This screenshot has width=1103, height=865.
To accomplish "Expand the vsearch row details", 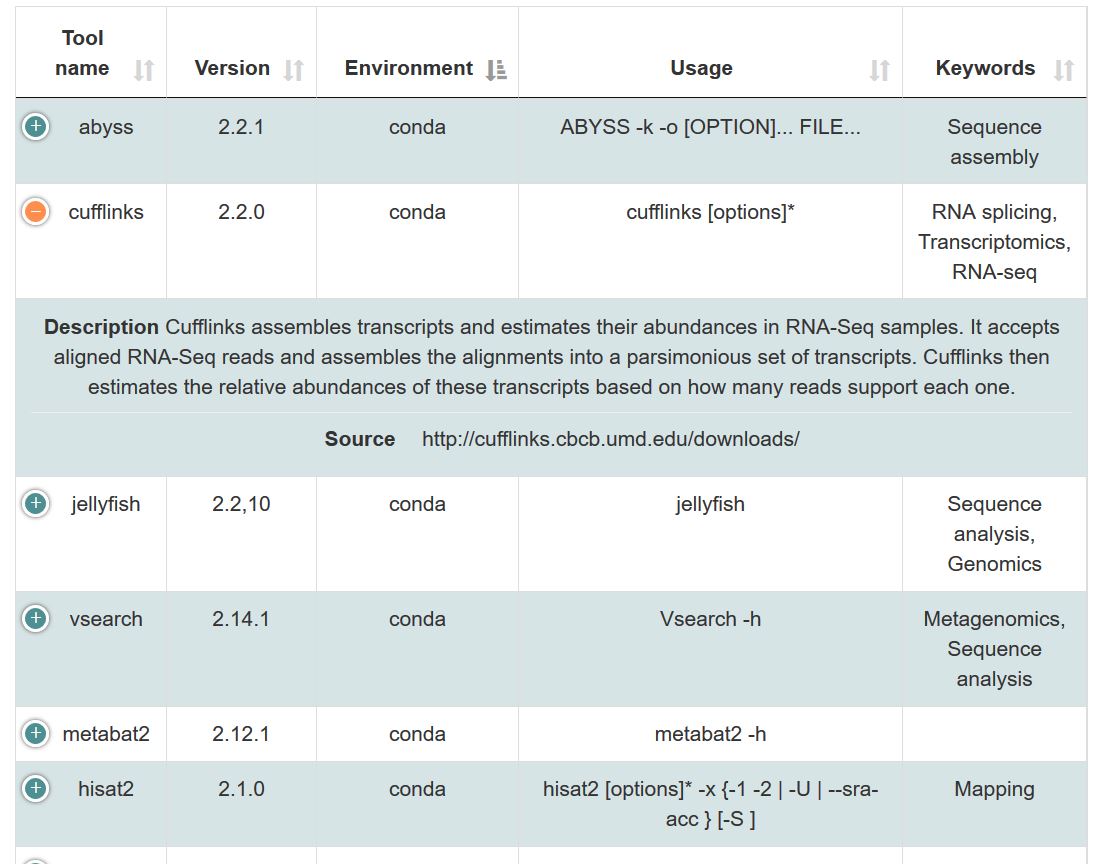I will (36, 619).
